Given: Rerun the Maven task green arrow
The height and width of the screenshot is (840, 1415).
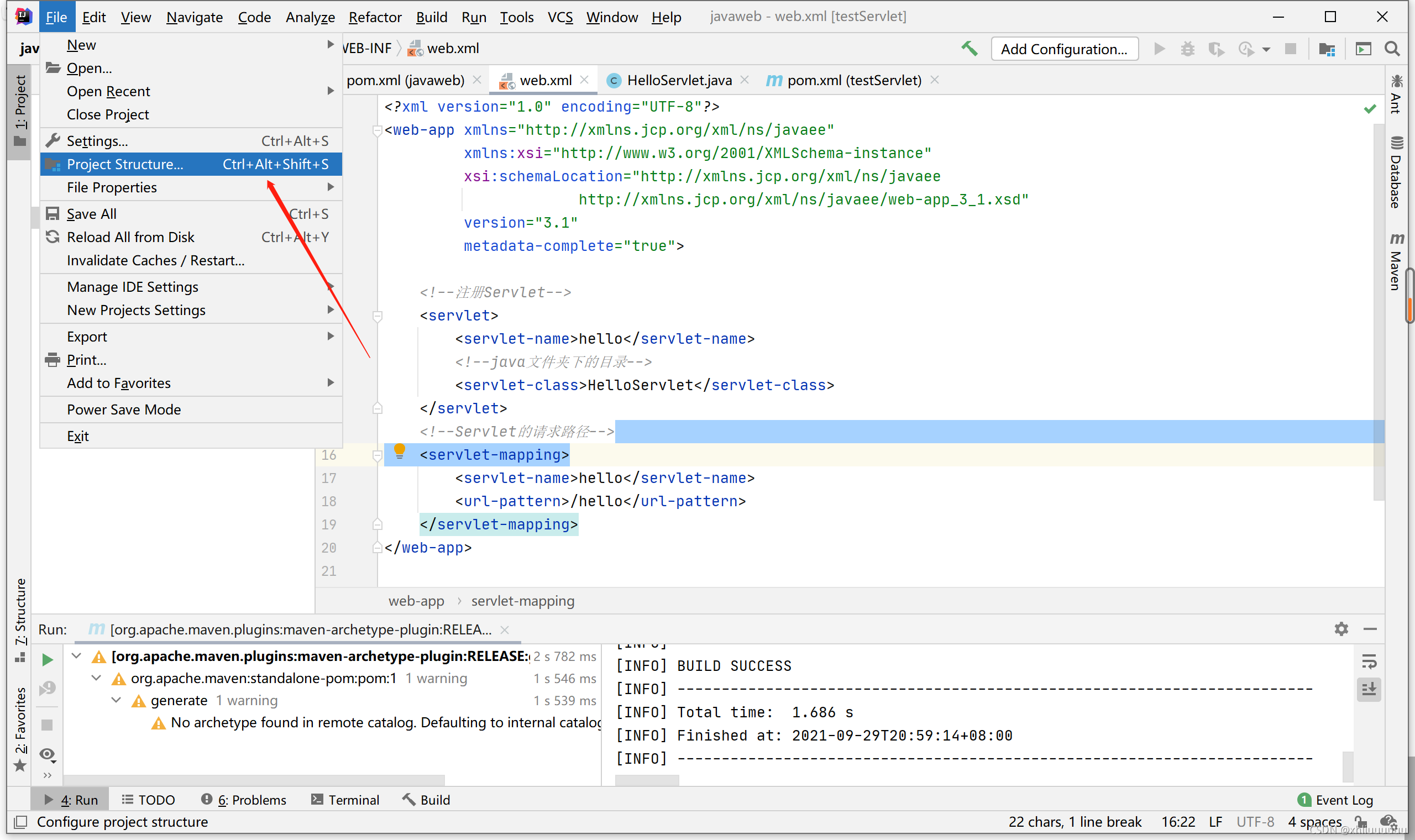Looking at the screenshot, I should tap(48, 659).
